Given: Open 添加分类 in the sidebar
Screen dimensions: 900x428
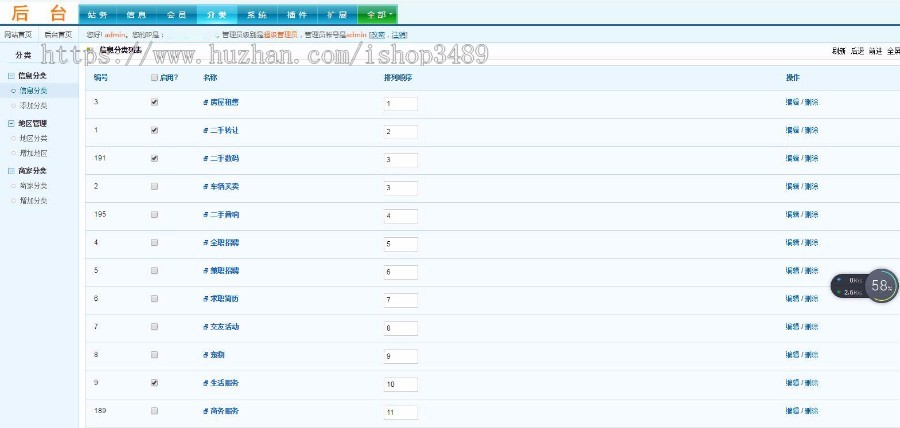Looking at the screenshot, I should 33,106.
